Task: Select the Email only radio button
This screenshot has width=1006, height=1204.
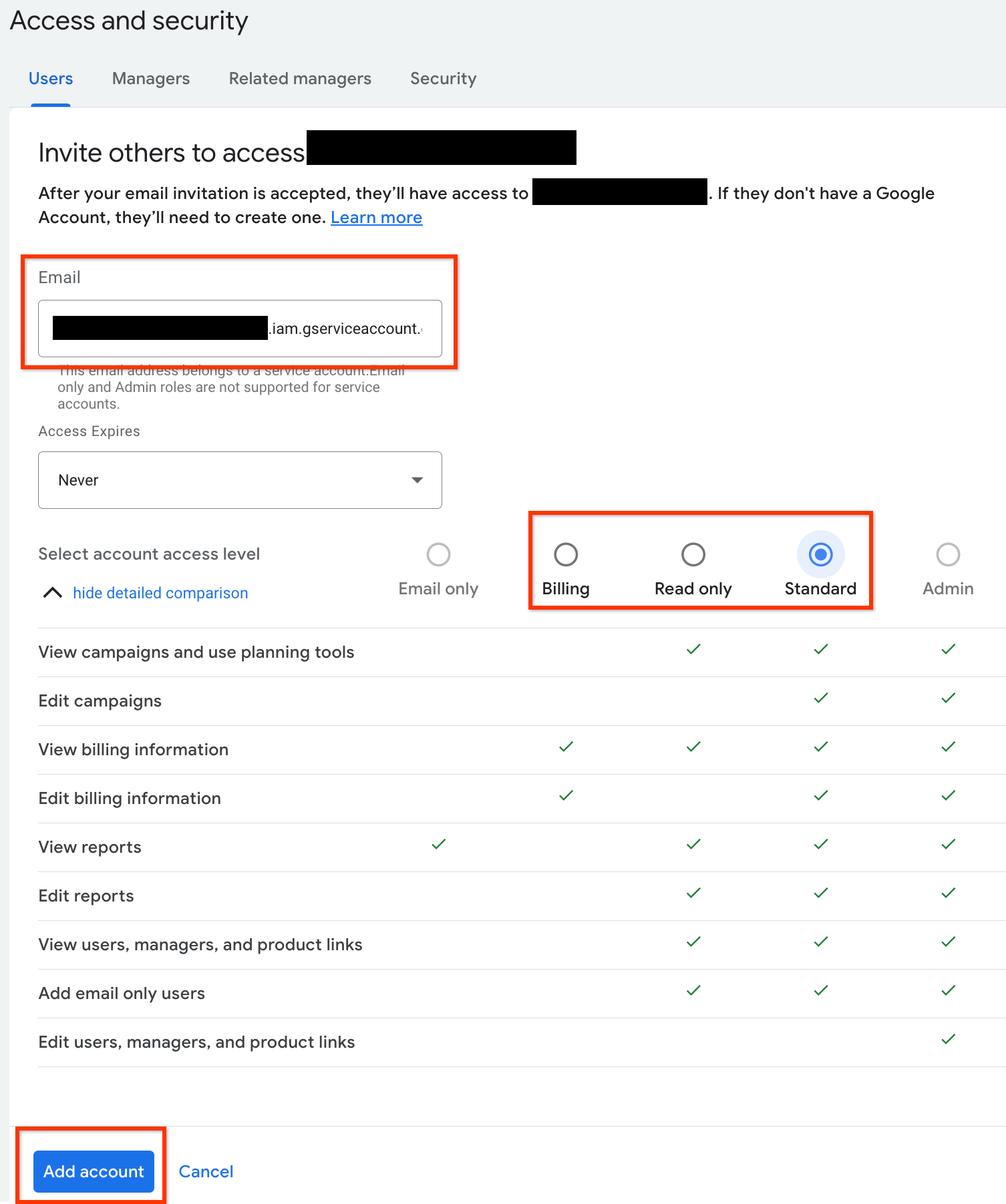Action: coord(438,554)
